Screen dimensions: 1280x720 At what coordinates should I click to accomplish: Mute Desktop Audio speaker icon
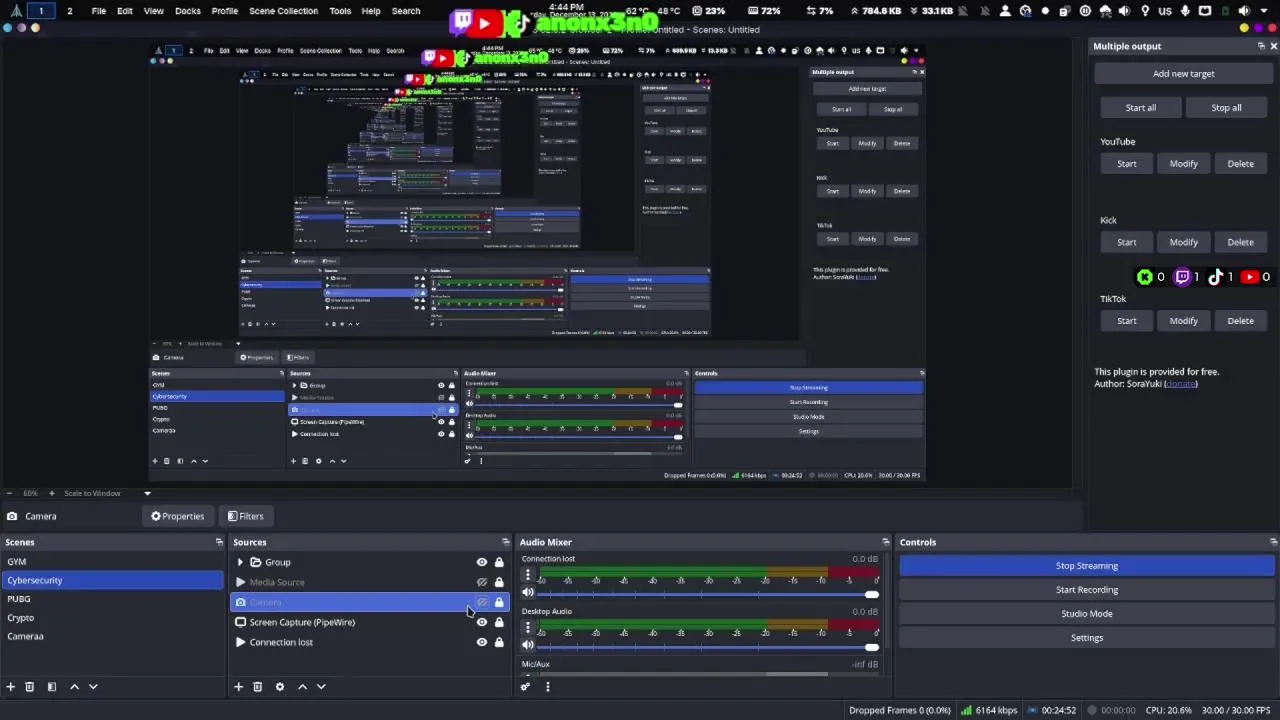click(528, 645)
